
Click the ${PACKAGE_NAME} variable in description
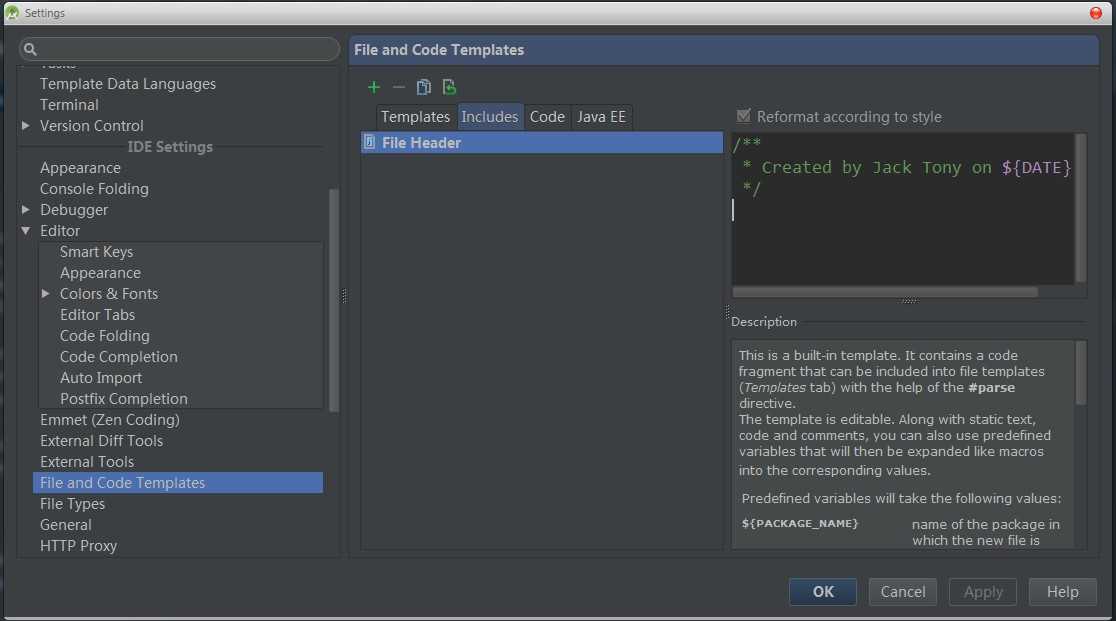tap(800, 523)
